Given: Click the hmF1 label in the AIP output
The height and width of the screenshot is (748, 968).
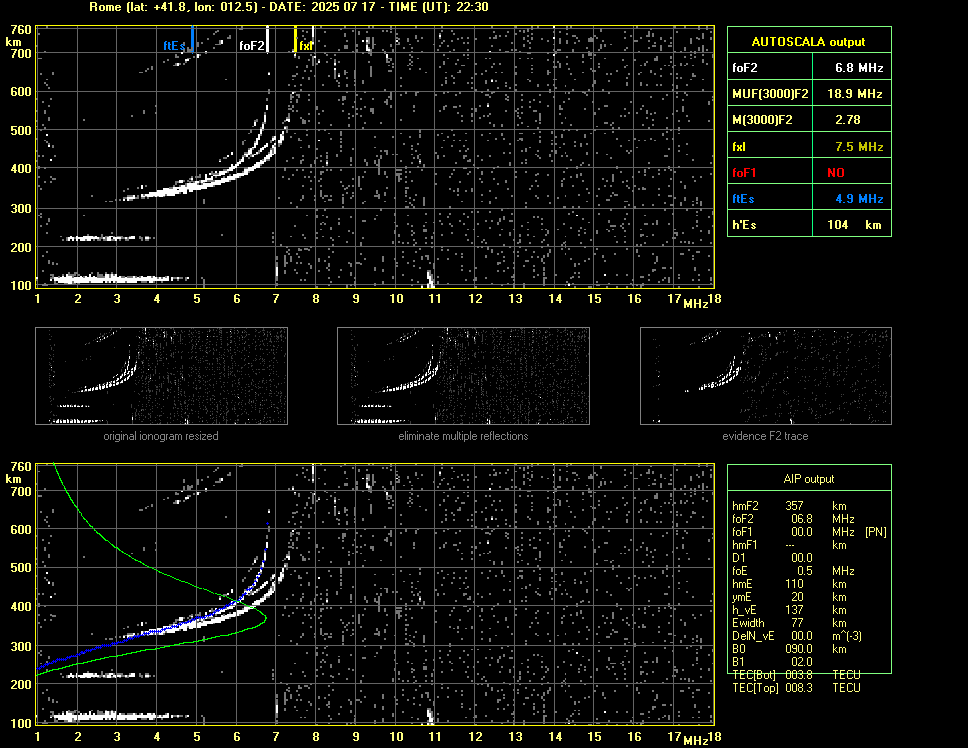Looking at the screenshot, I should (x=745, y=545).
